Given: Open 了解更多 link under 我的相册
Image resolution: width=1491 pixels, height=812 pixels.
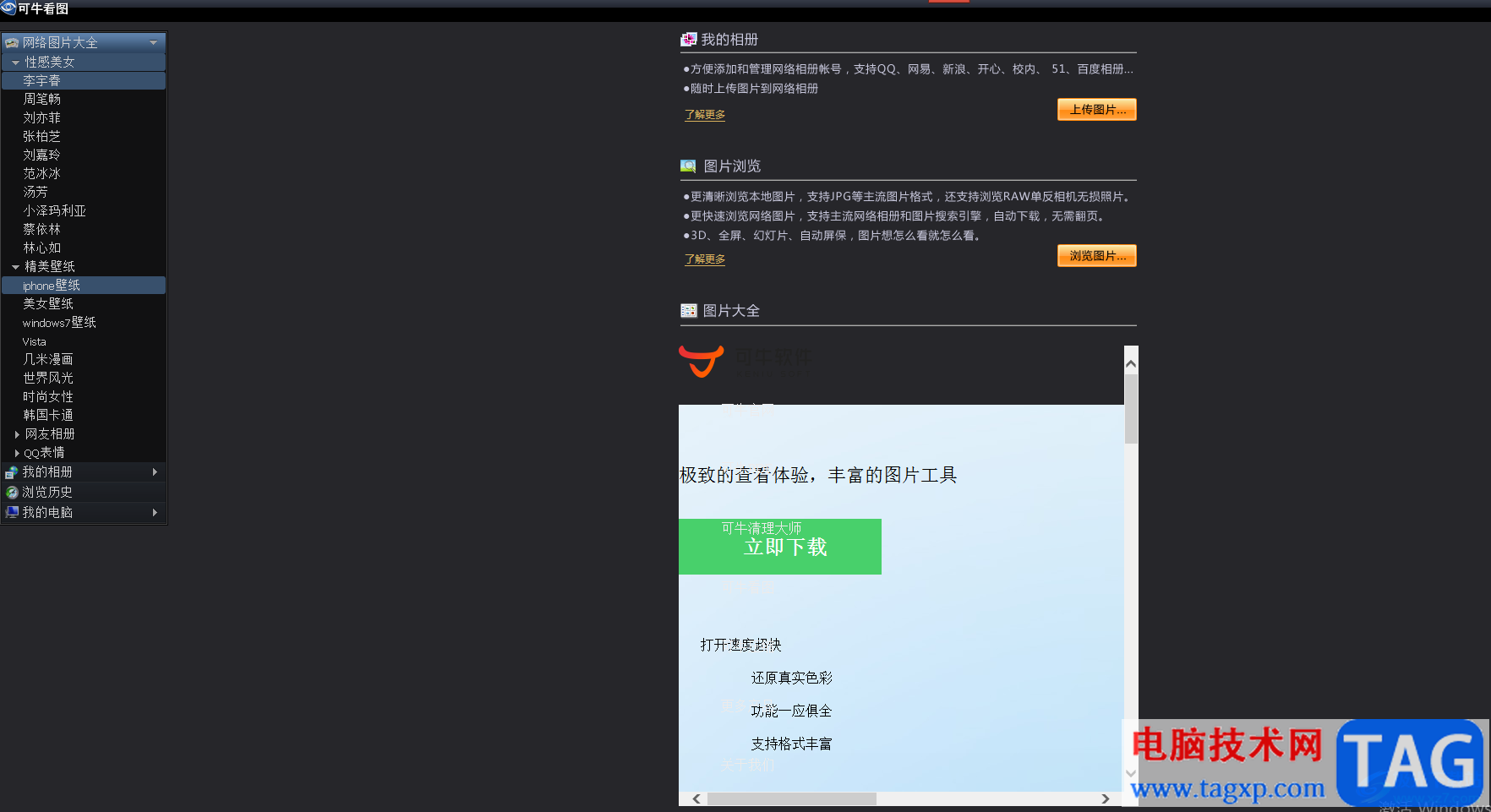Looking at the screenshot, I should click(x=705, y=114).
